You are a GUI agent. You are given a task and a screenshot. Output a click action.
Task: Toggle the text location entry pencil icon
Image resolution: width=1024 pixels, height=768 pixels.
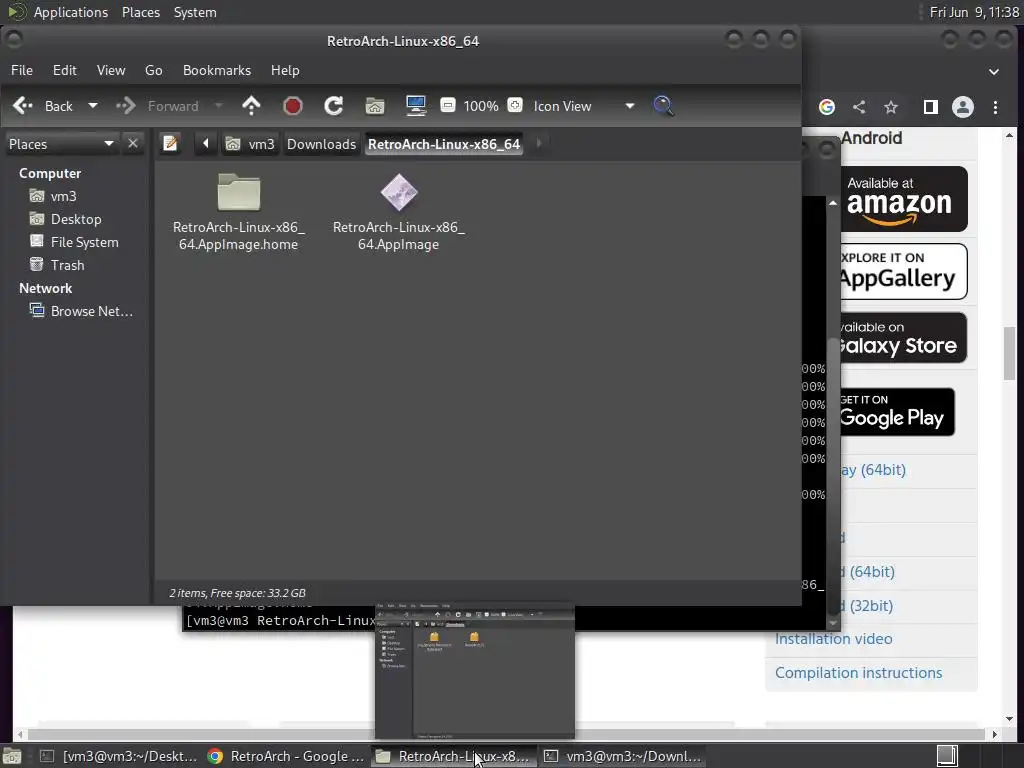170,143
